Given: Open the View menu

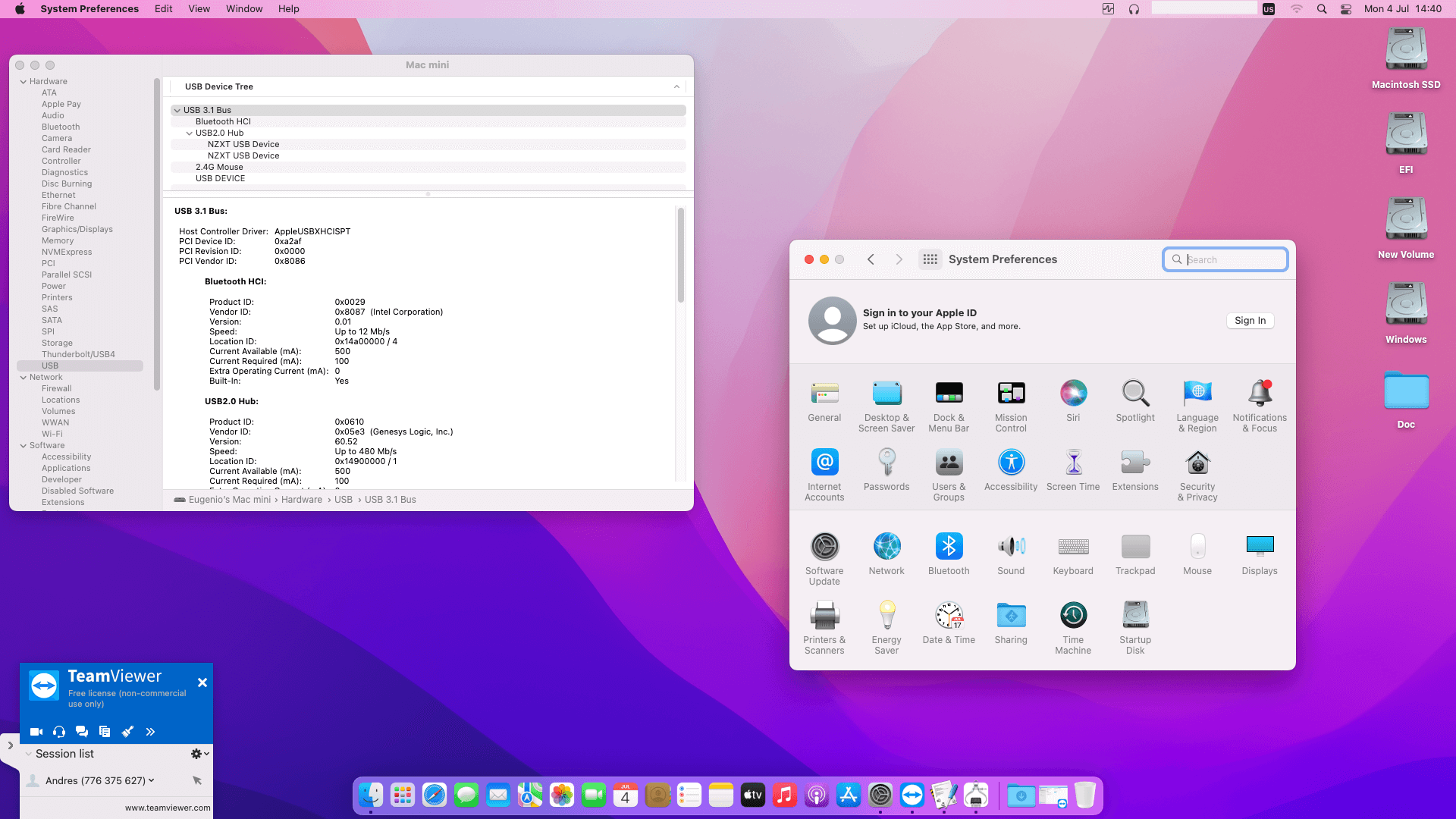Looking at the screenshot, I should [199, 9].
